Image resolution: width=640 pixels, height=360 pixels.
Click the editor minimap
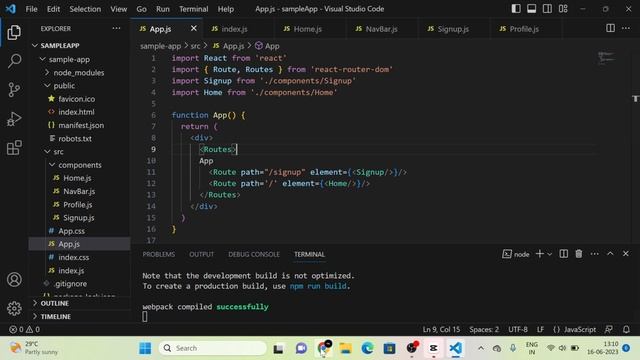pyautogui.click(x=606, y=58)
